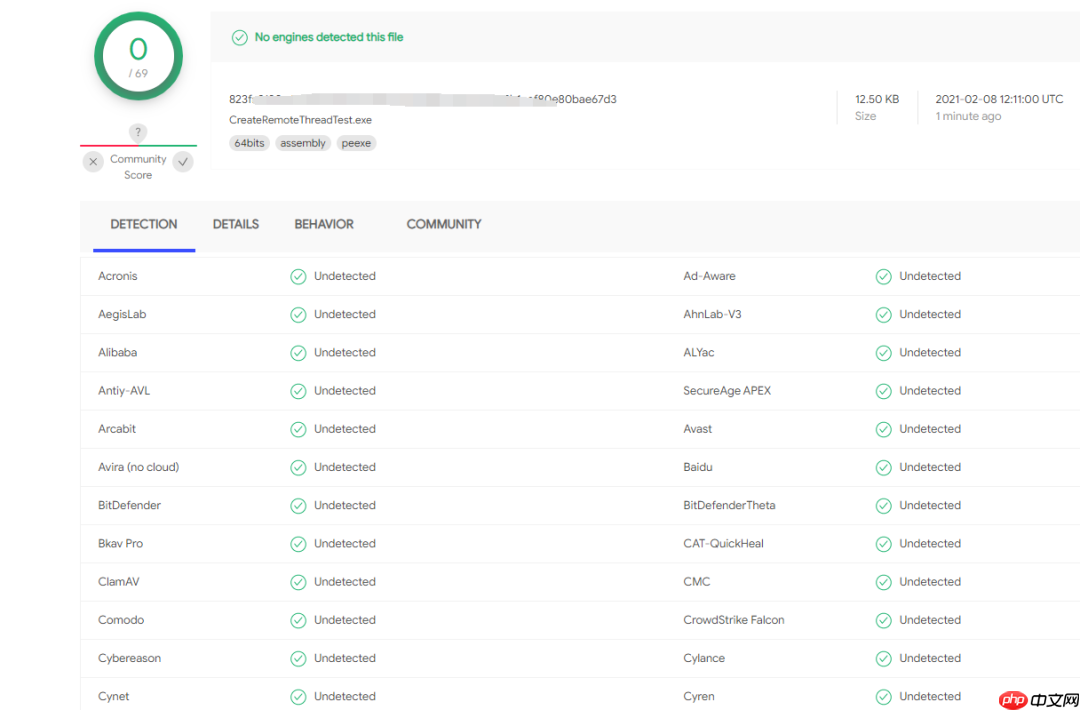Click the green check icon beside Acronis
Viewport: 1080px width, 710px height.
298,277
